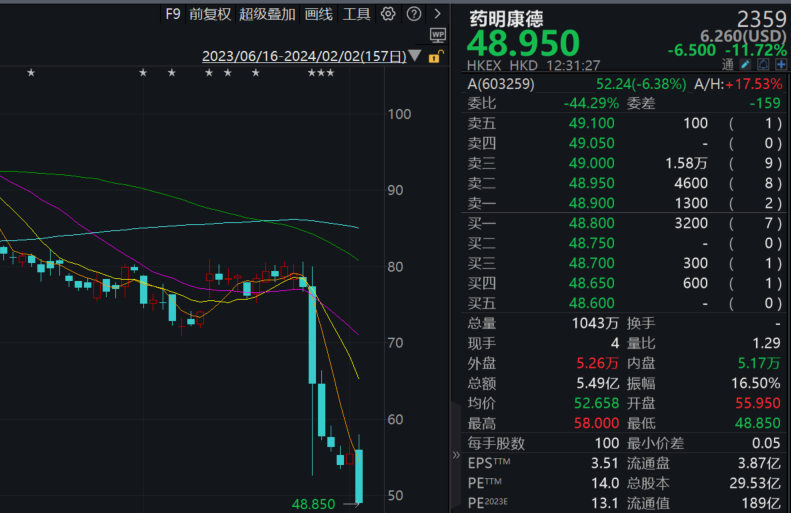Select 买五 price 48.600
This screenshot has height=513, width=791.
point(591,303)
